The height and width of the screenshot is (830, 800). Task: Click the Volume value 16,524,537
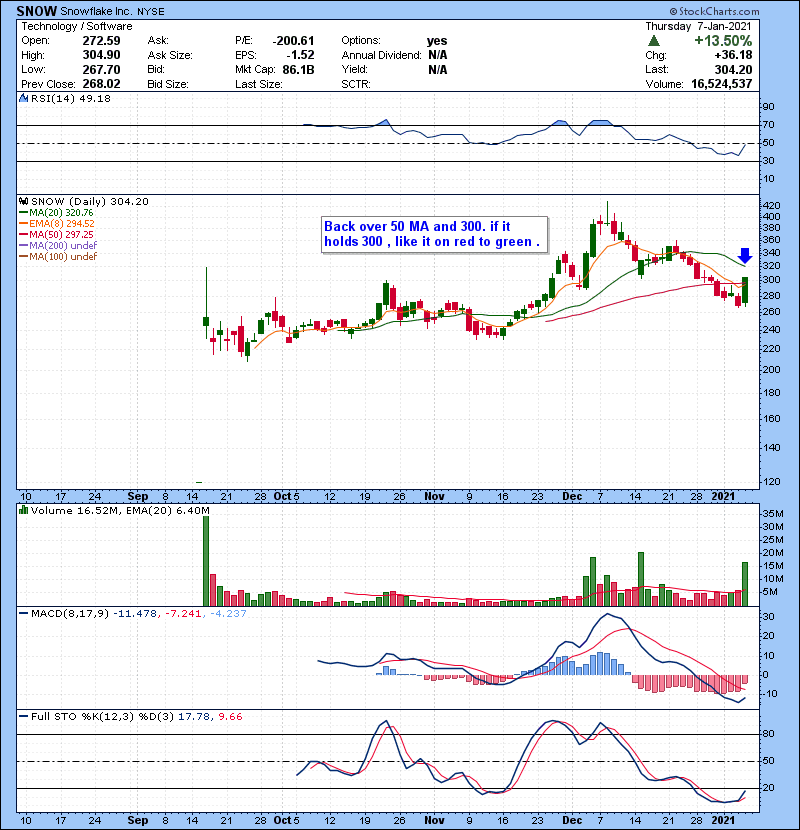coord(722,84)
